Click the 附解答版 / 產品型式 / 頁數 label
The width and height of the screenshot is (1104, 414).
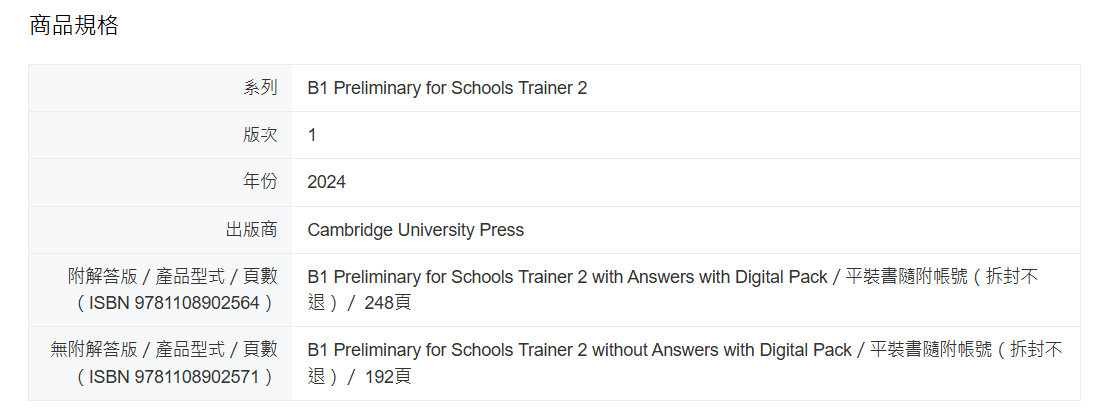point(172,277)
